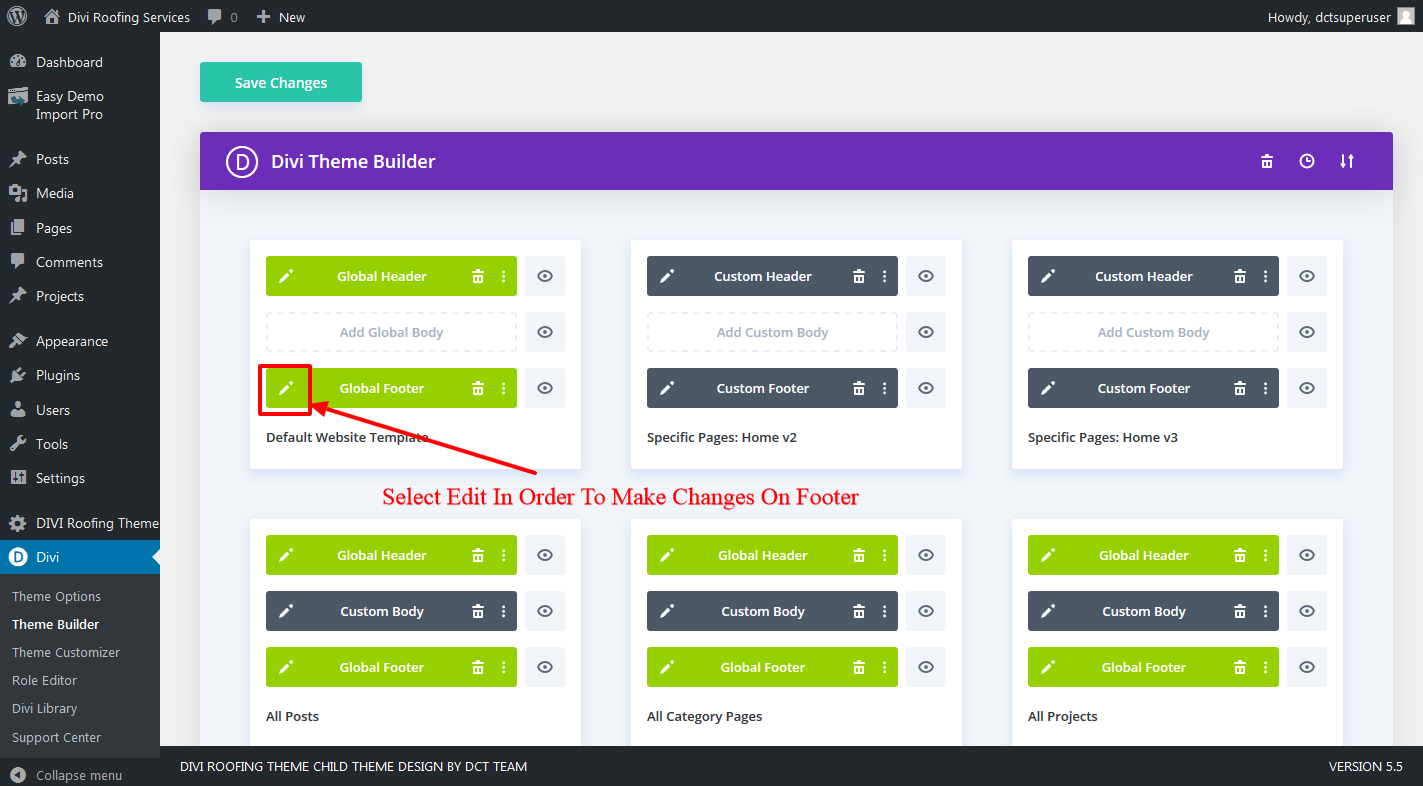Add Custom Body to Home v3 template

click(x=1153, y=332)
